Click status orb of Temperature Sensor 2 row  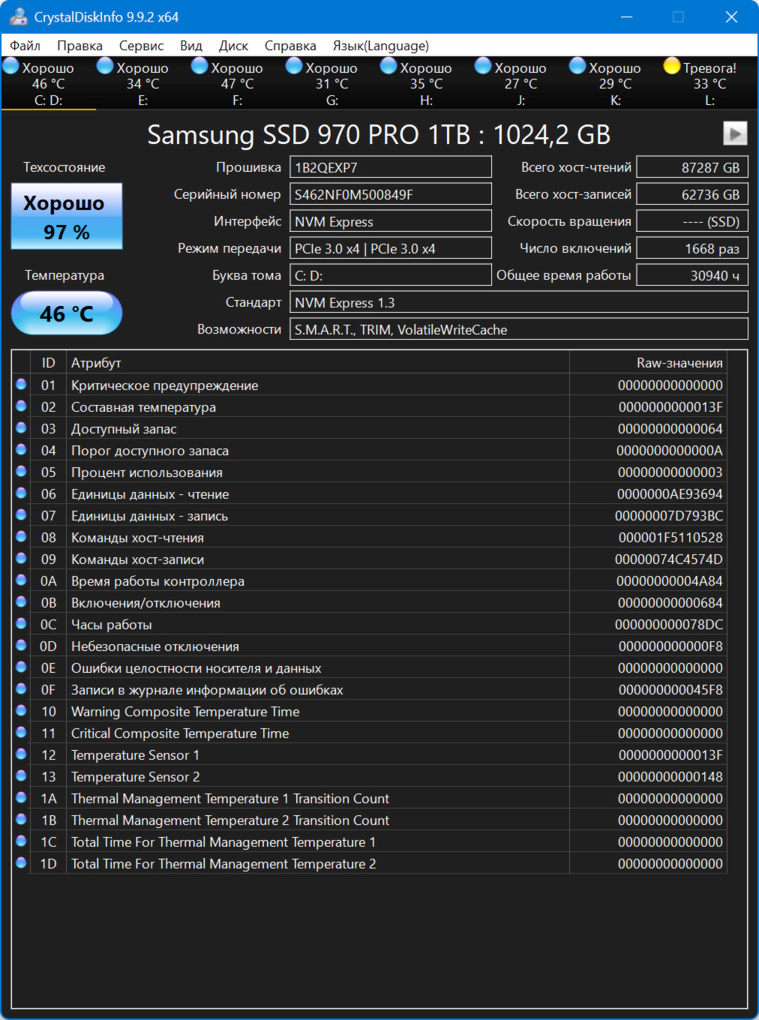21,776
